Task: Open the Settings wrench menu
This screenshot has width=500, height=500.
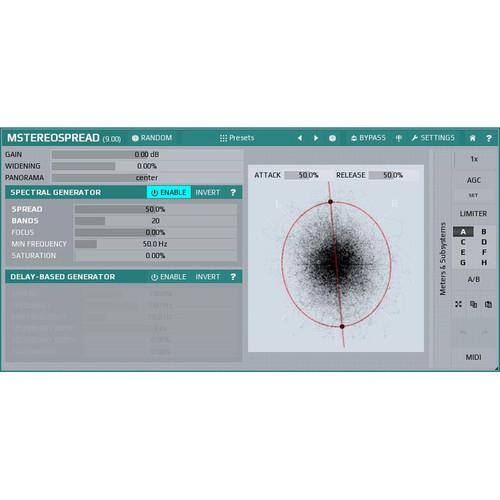Action: [433, 138]
